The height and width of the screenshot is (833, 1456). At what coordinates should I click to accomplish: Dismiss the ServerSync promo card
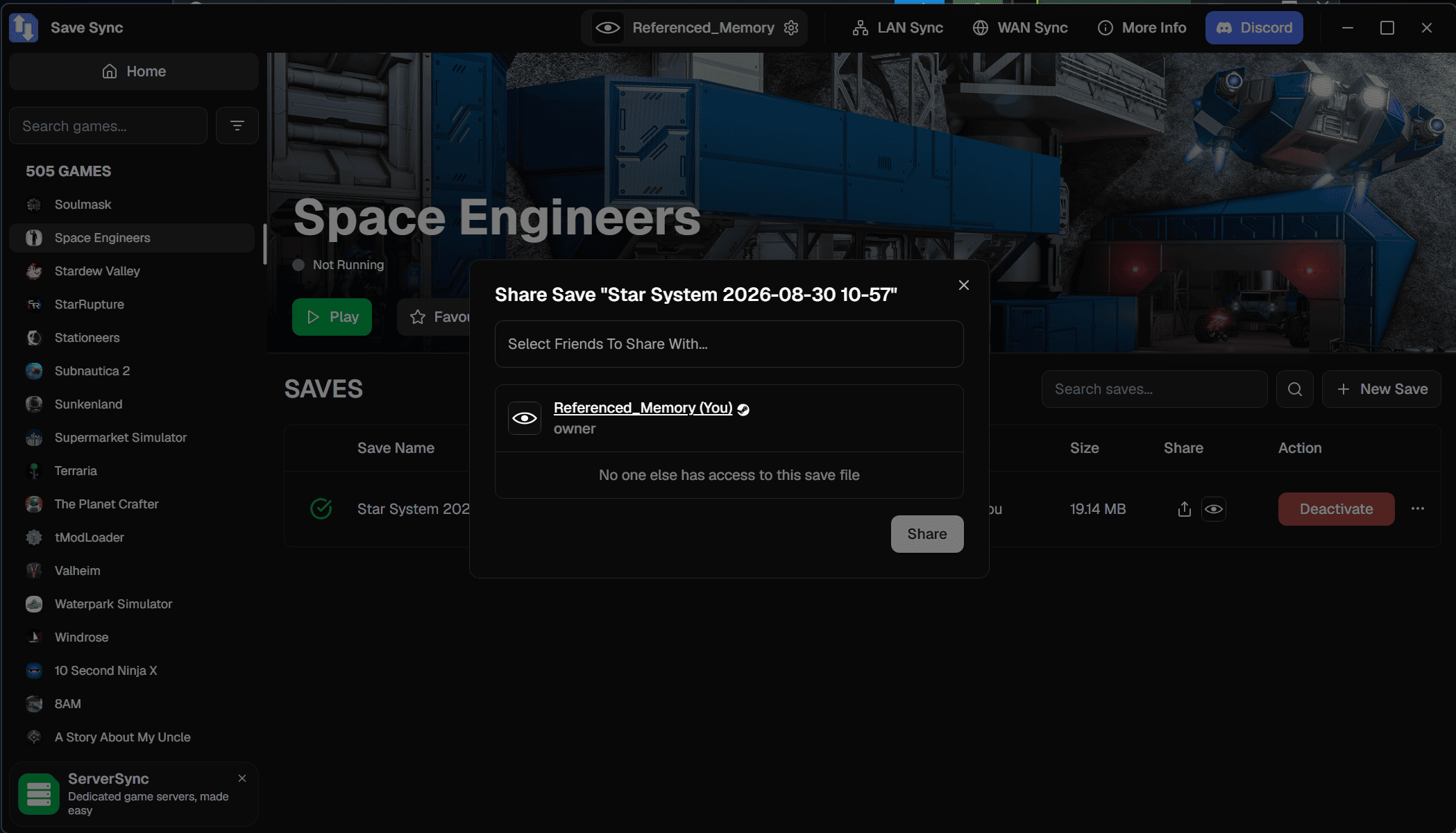(x=242, y=778)
